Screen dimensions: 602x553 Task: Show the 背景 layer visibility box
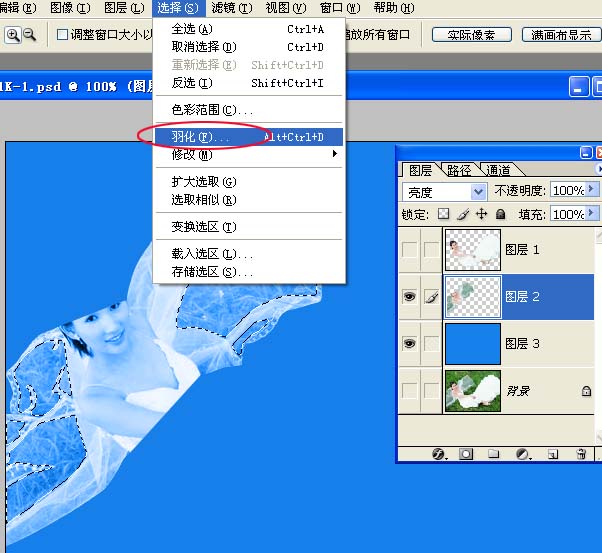pos(410,391)
